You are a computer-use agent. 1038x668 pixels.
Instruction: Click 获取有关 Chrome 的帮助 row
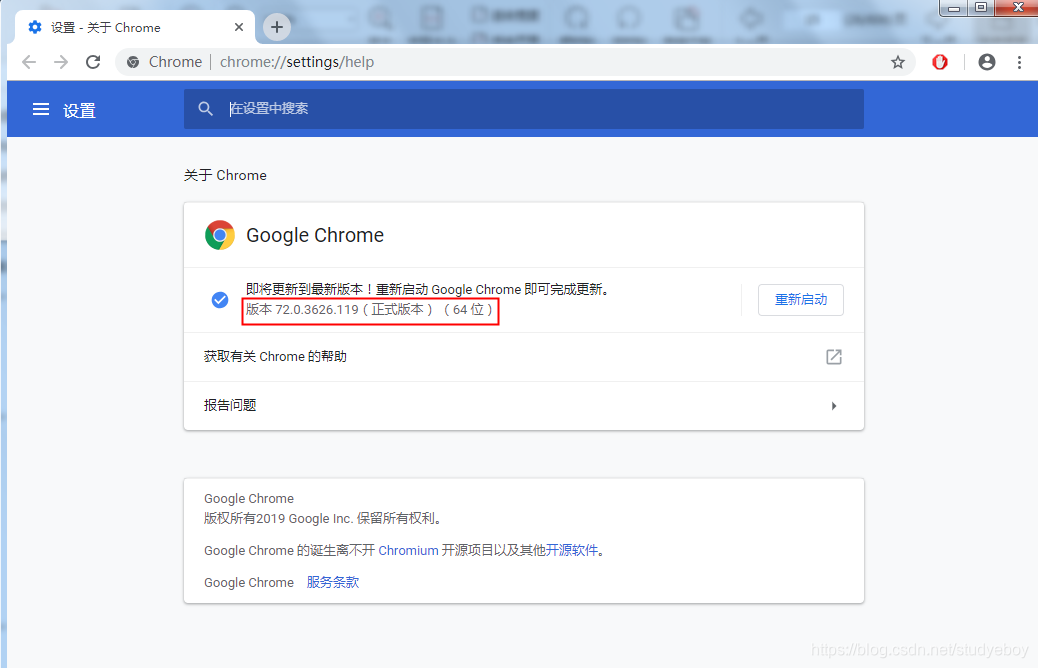524,357
